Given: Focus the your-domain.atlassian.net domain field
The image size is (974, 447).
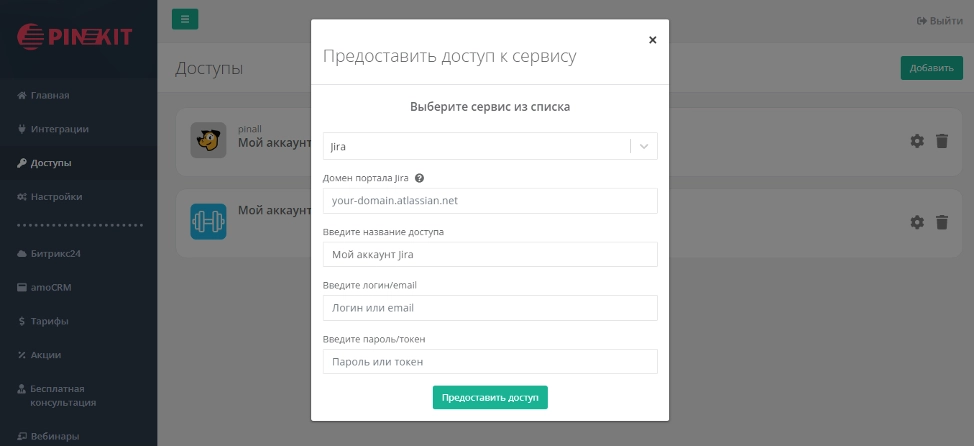Looking at the screenshot, I should tap(490, 201).
